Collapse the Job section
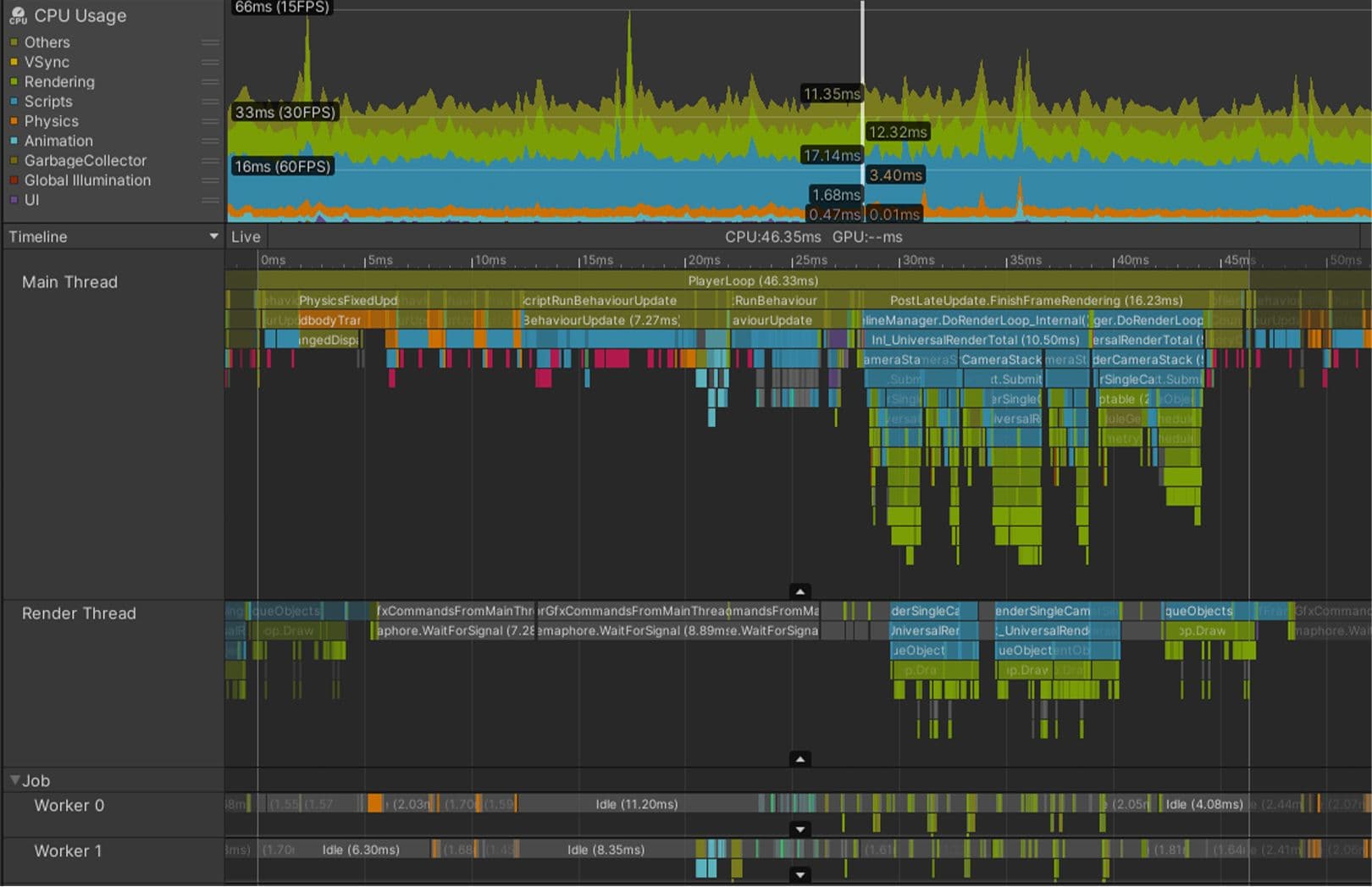The width and height of the screenshot is (1372, 887). point(14,779)
